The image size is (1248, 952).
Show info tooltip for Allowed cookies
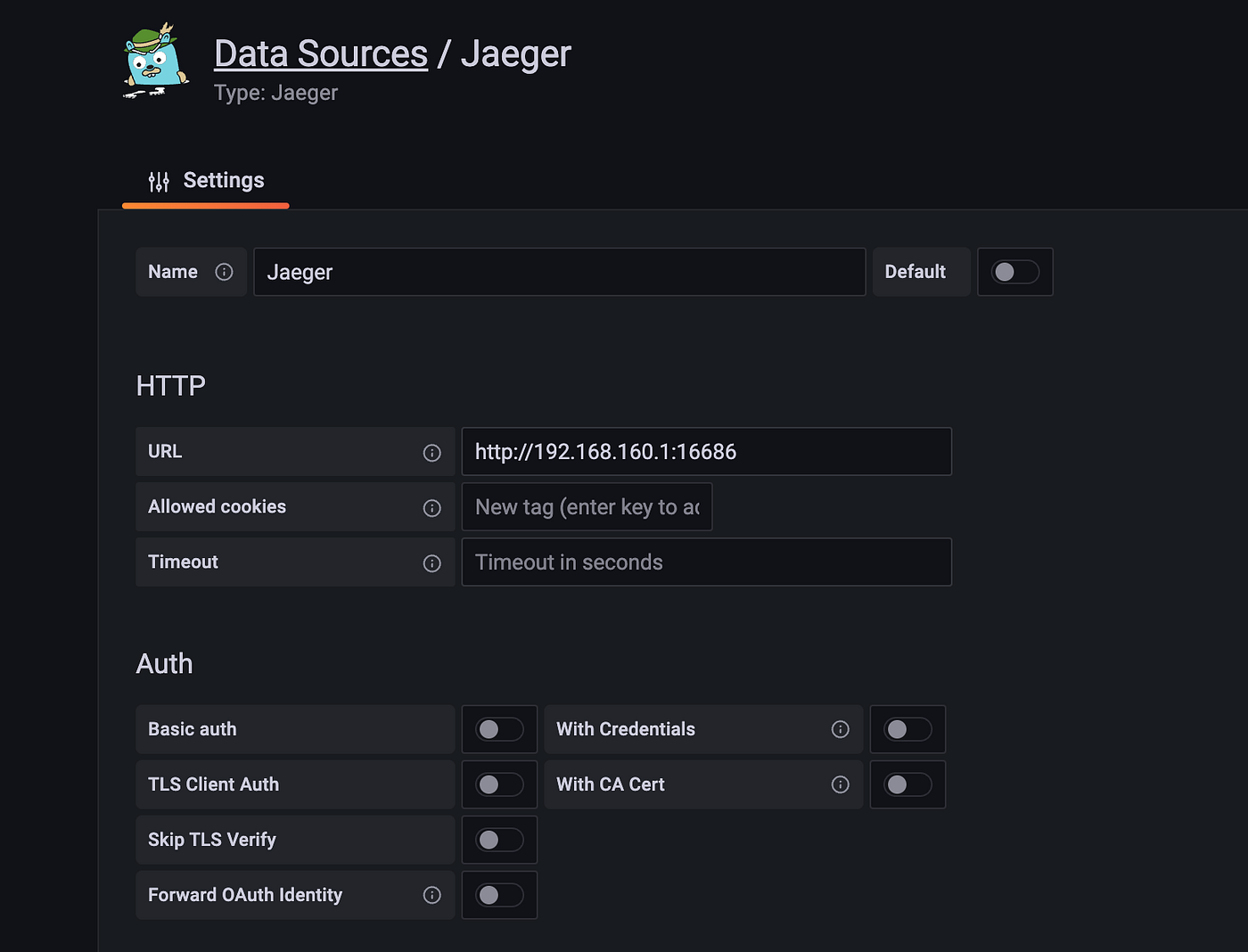point(431,508)
